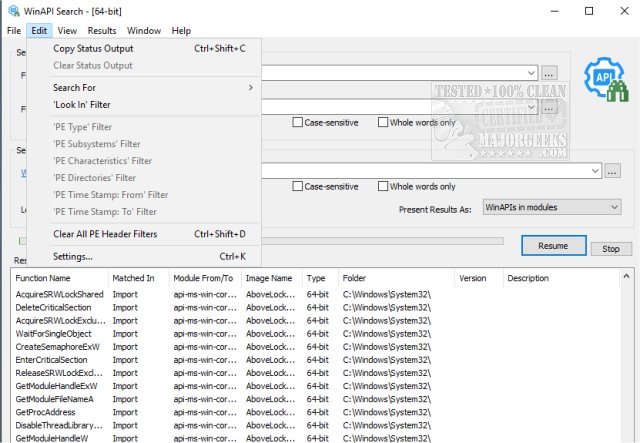The image size is (640, 443).
Task: Click the results list scroll up arrow
Action: (x=627, y=276)
